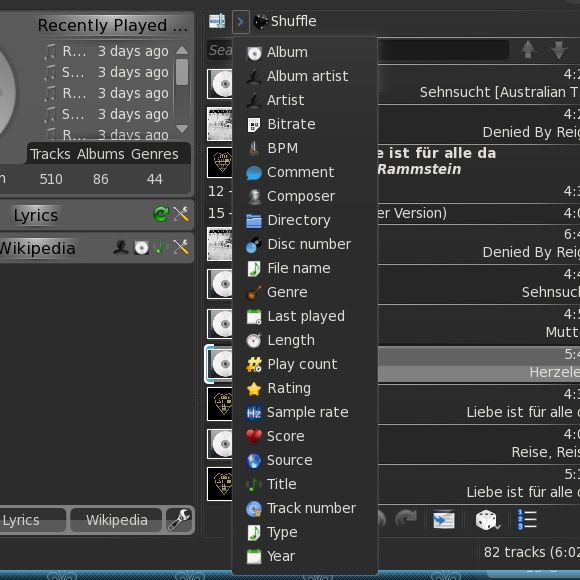Choose Genre from menu

pos(305,293)
